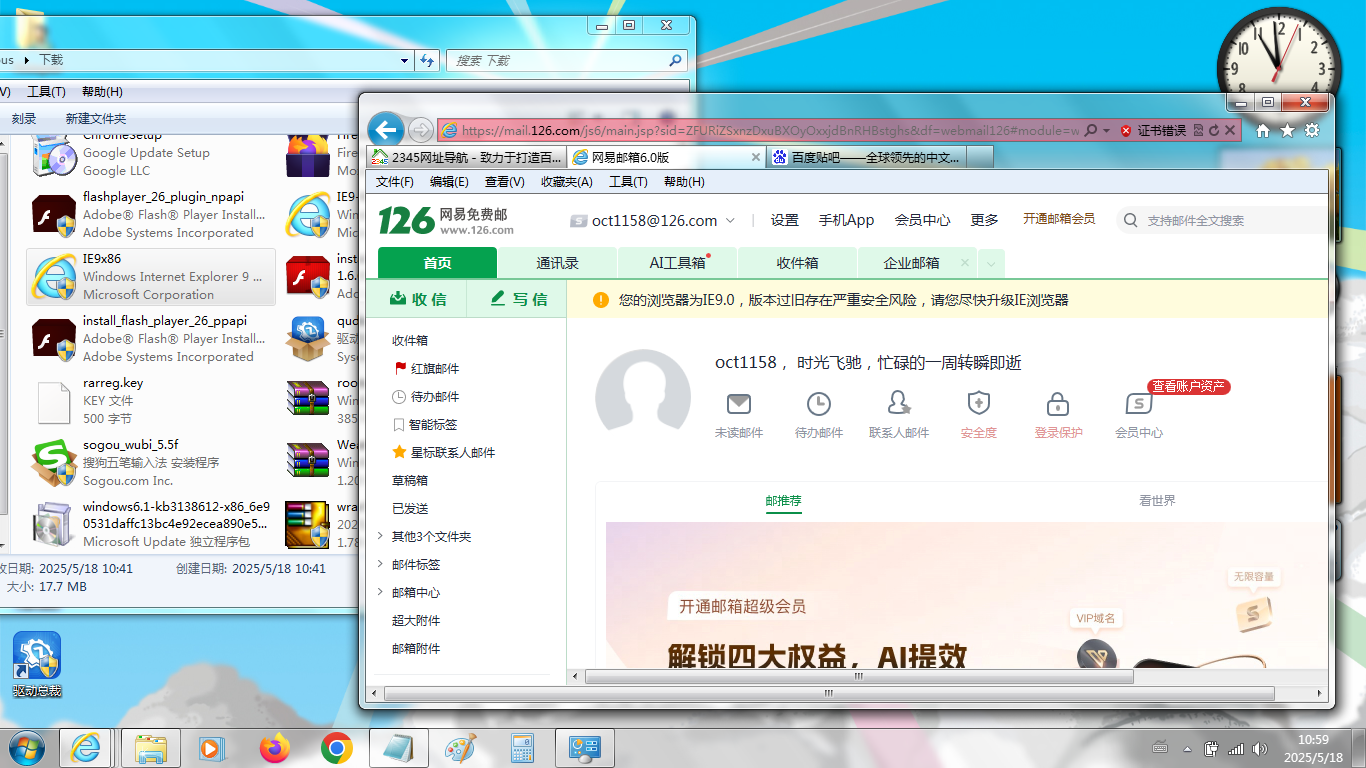Viewport: 1366px width, 768px height.
Task: Select the AI工具箱 mail tab
Action: (x=677, y=263)
